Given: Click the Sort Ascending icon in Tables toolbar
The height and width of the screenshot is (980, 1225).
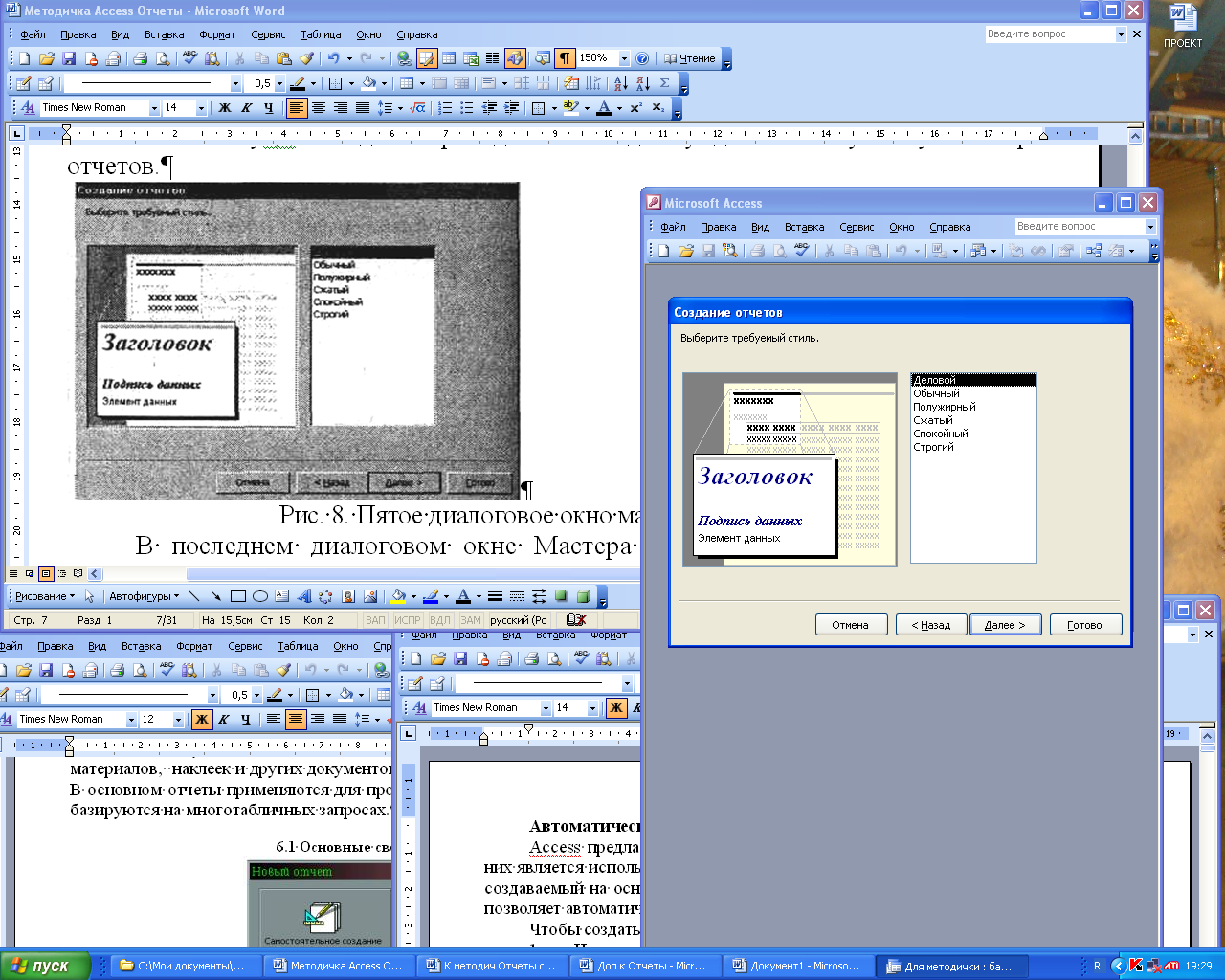Looking at the screenshot, I should point(620,83).
